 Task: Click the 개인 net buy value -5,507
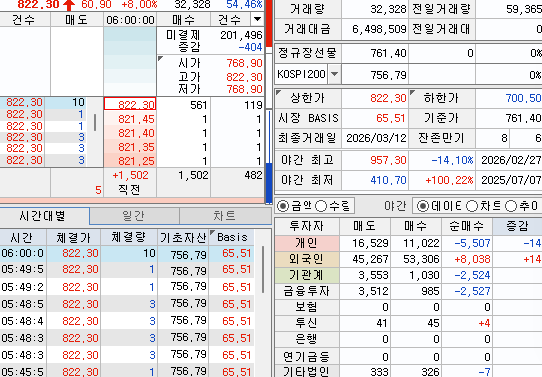472,243
